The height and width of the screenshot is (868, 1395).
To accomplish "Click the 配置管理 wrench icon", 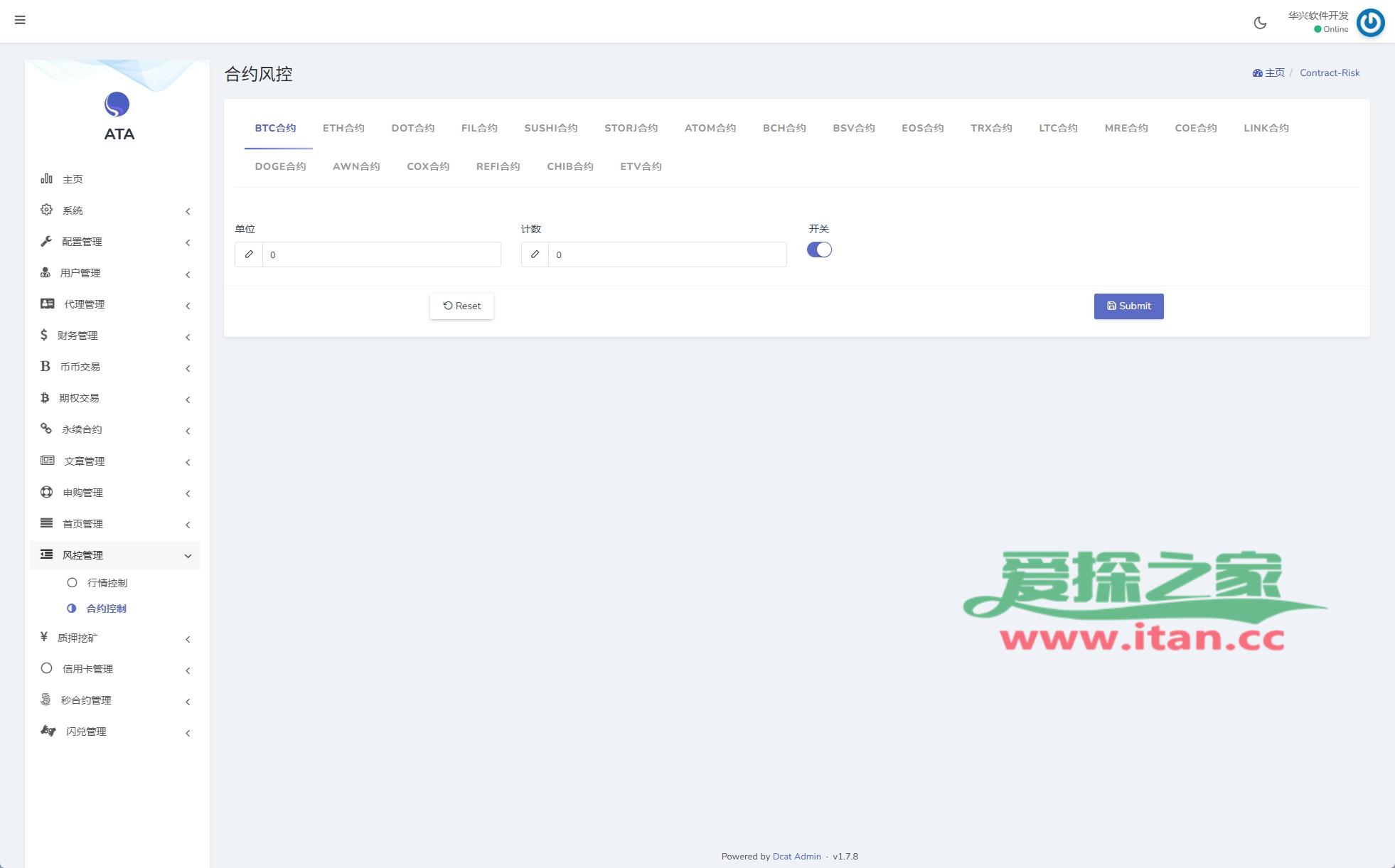I will pos(46,241).
